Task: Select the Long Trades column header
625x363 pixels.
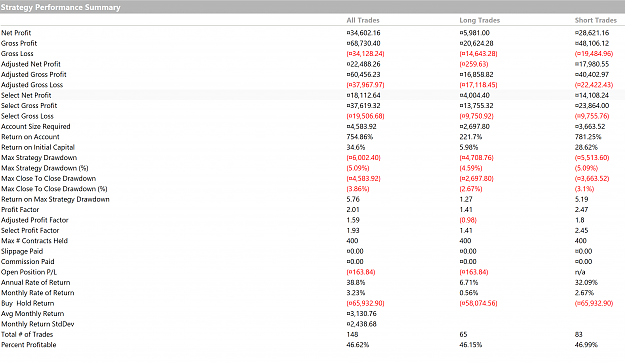Action: [480, 20]
